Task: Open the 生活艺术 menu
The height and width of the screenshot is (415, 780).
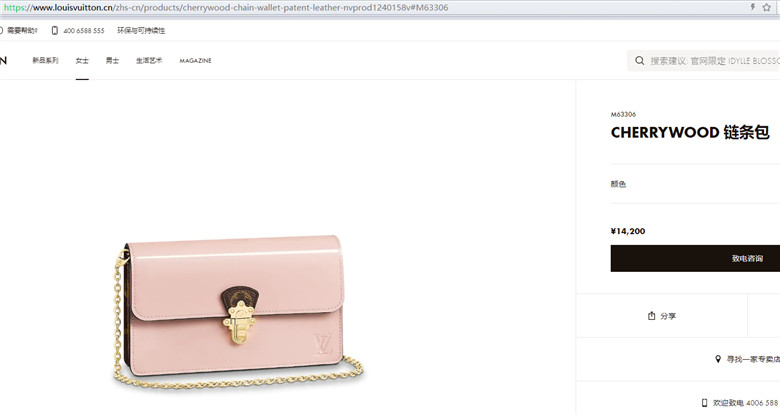Action: (x=149, y=60)
